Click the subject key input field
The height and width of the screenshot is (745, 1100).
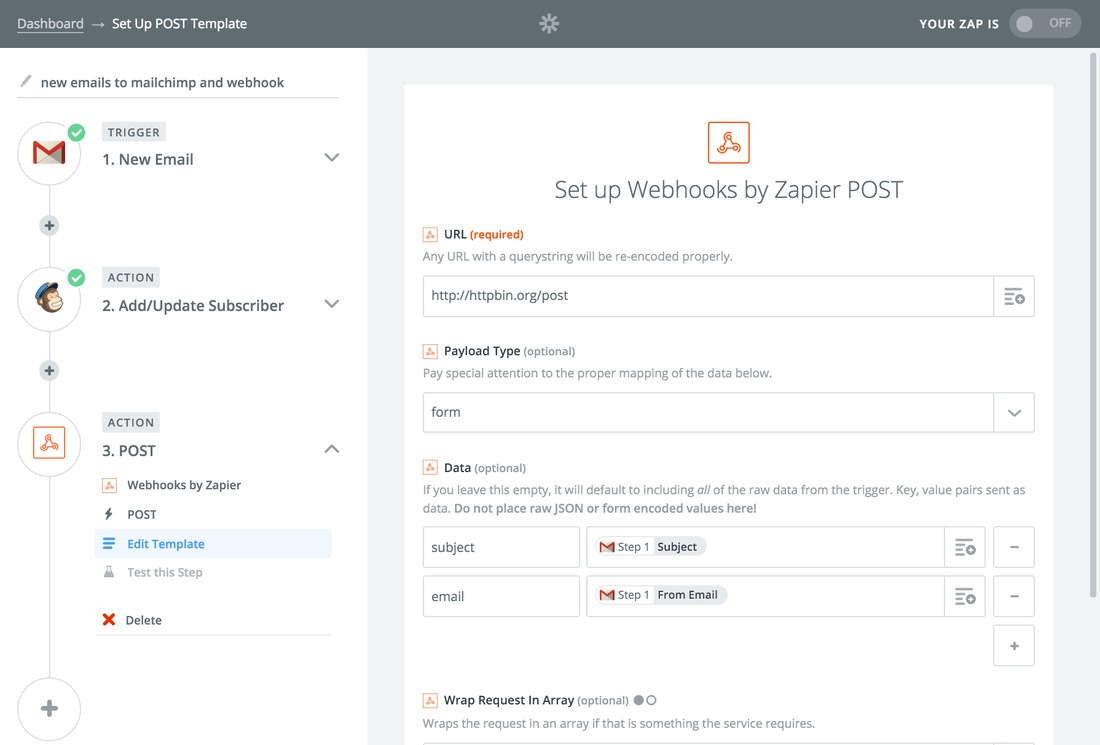pyautogui.click(x=500, y=547)
